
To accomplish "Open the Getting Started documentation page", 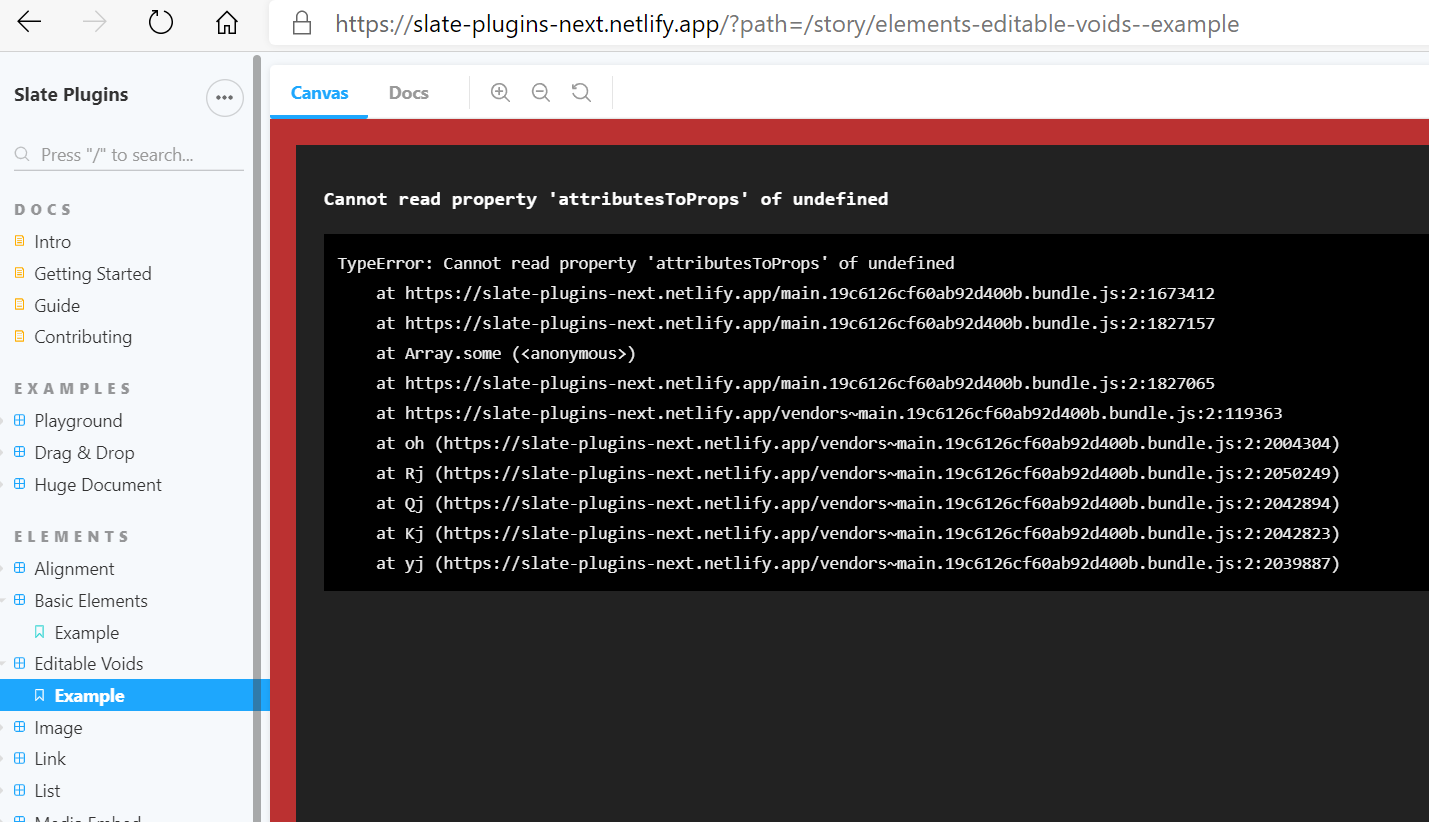I will click(92, 273).
